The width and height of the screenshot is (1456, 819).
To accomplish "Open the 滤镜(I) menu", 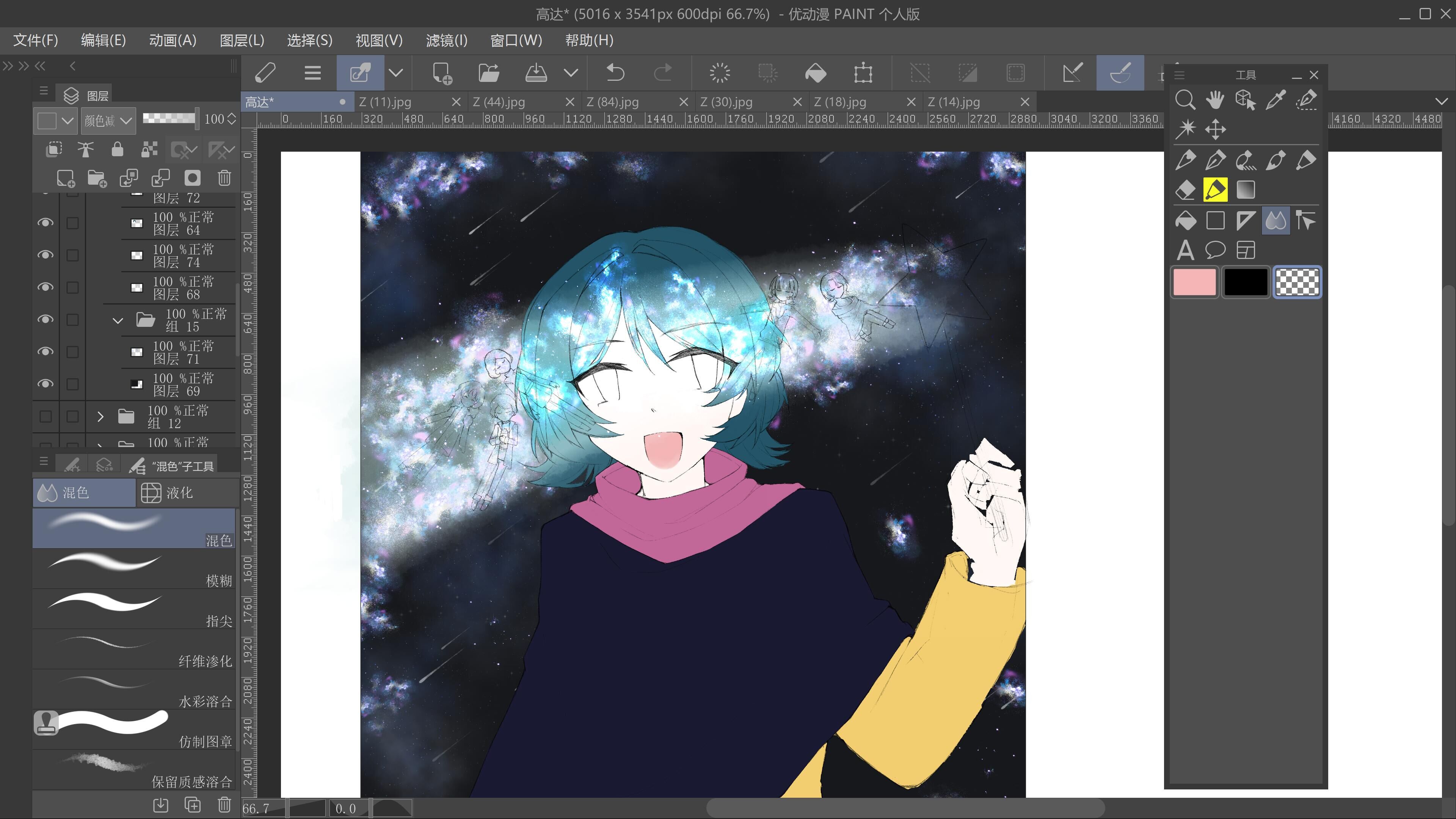I will [x=446, y=40].
